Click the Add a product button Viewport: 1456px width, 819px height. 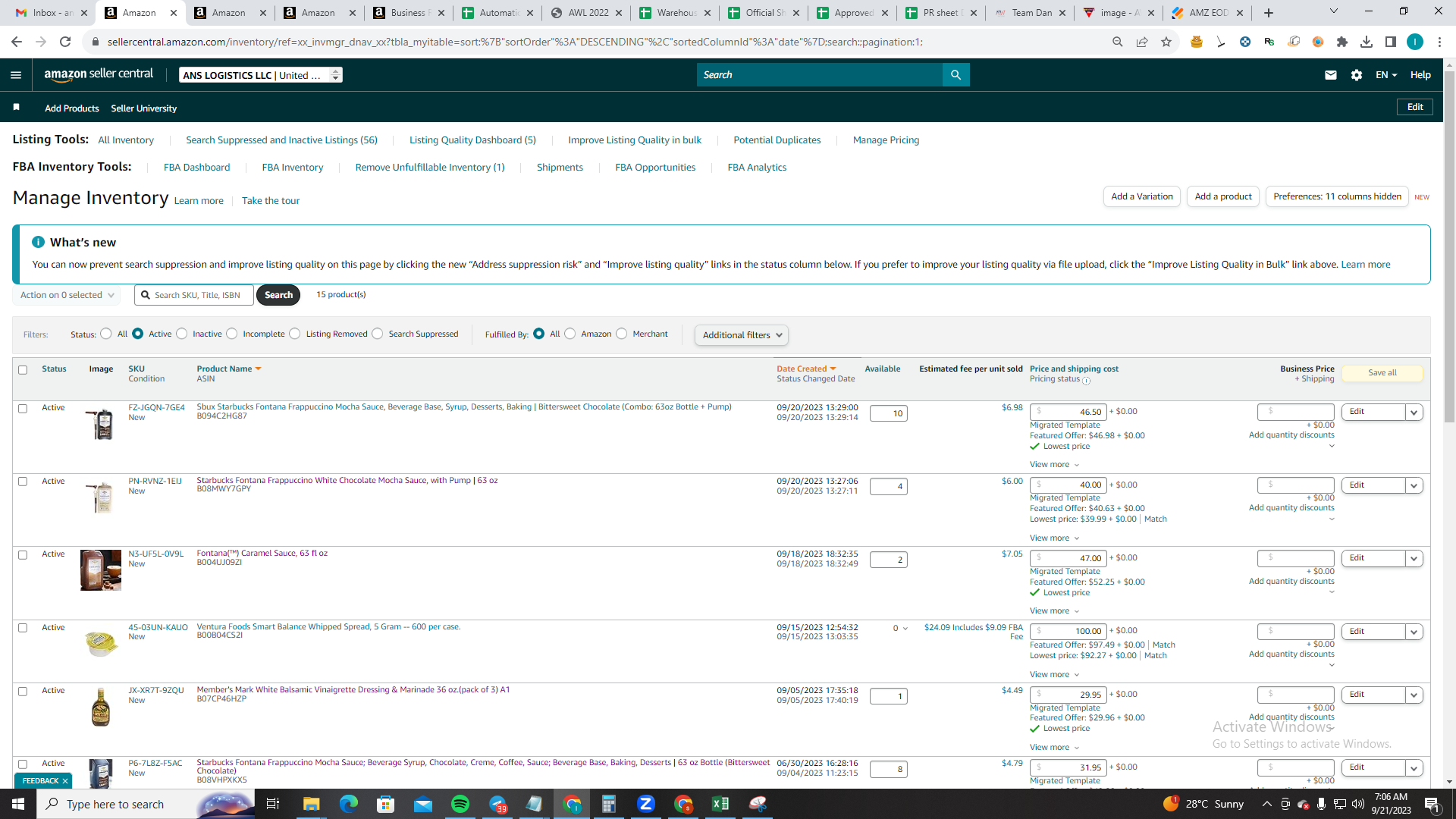pos(1223,196)
